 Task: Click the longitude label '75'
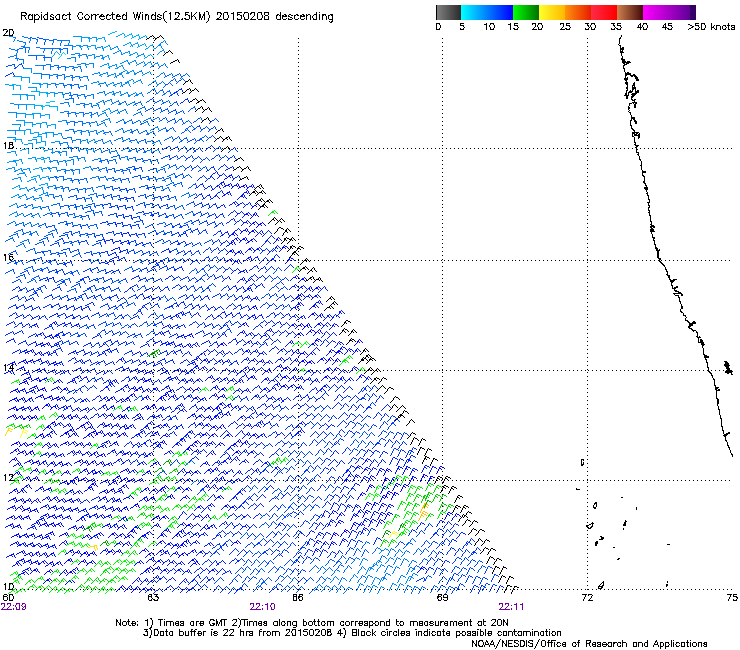click(x=732, y=598)
